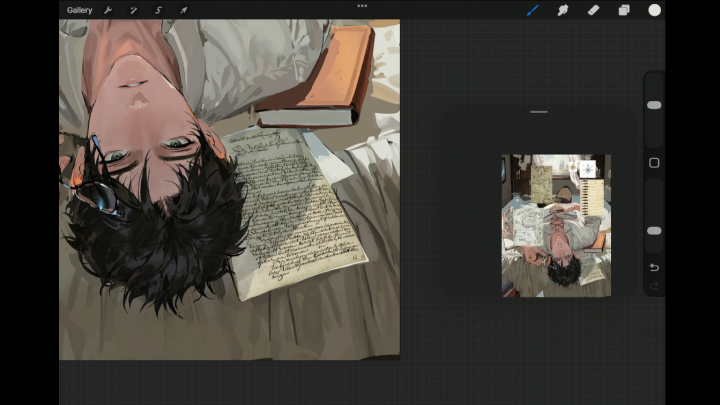Redo the last action
The height and width of the screenshot is (405, 720).
[654, 286]
